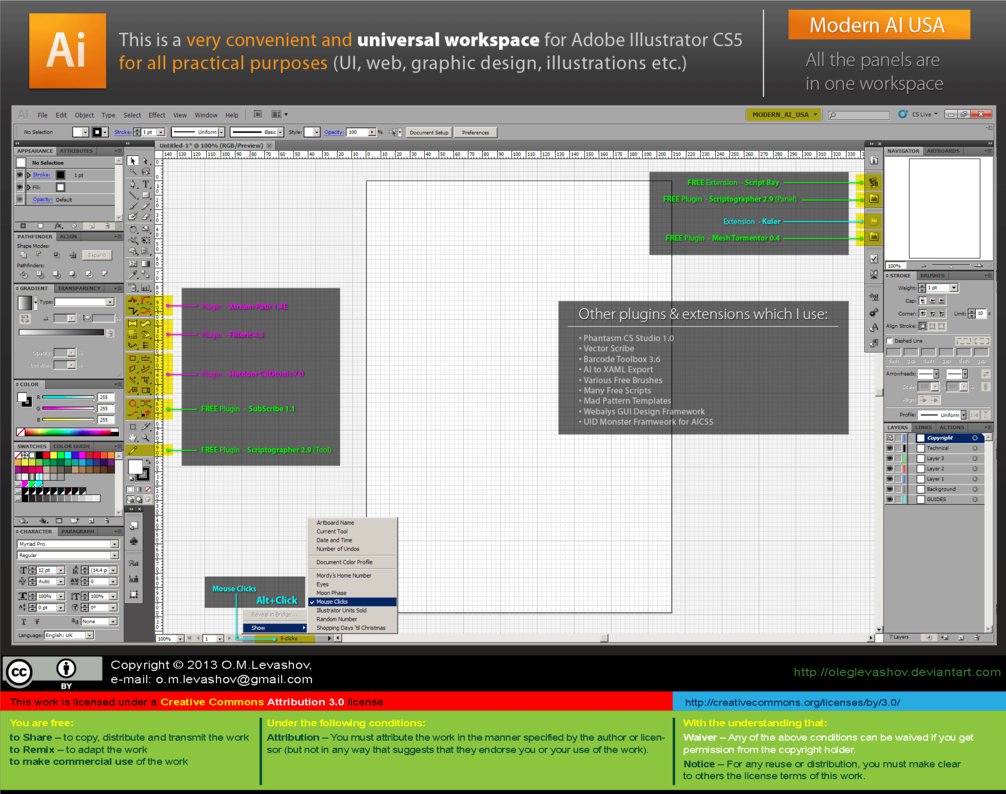
Task: Select the Gradient tool
Action: pos(146,263)
